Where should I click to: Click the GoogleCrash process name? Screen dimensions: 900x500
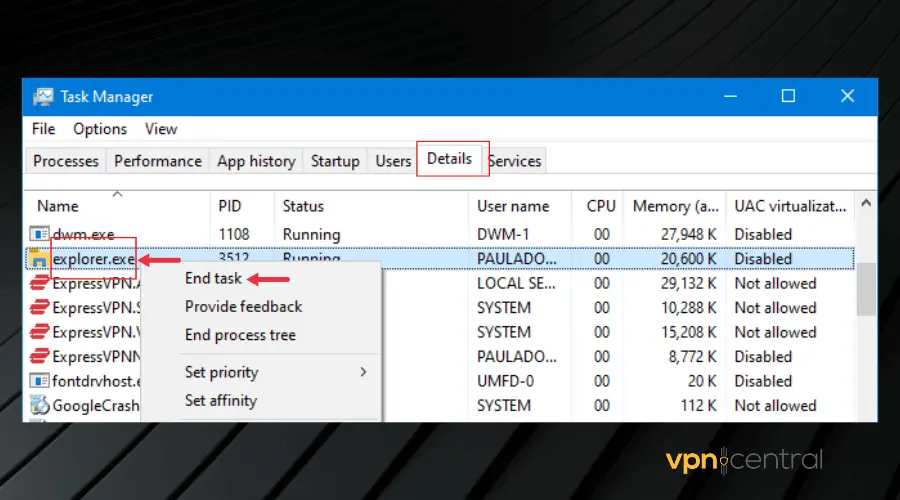[96, 405]
